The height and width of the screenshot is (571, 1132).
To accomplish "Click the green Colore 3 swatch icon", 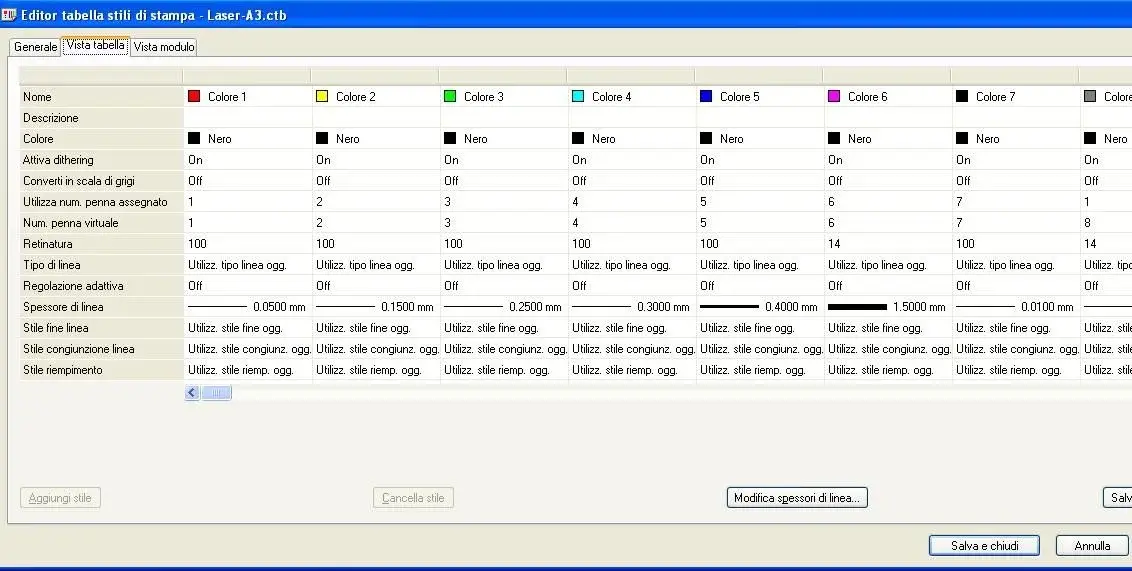I will pos(450,96).
